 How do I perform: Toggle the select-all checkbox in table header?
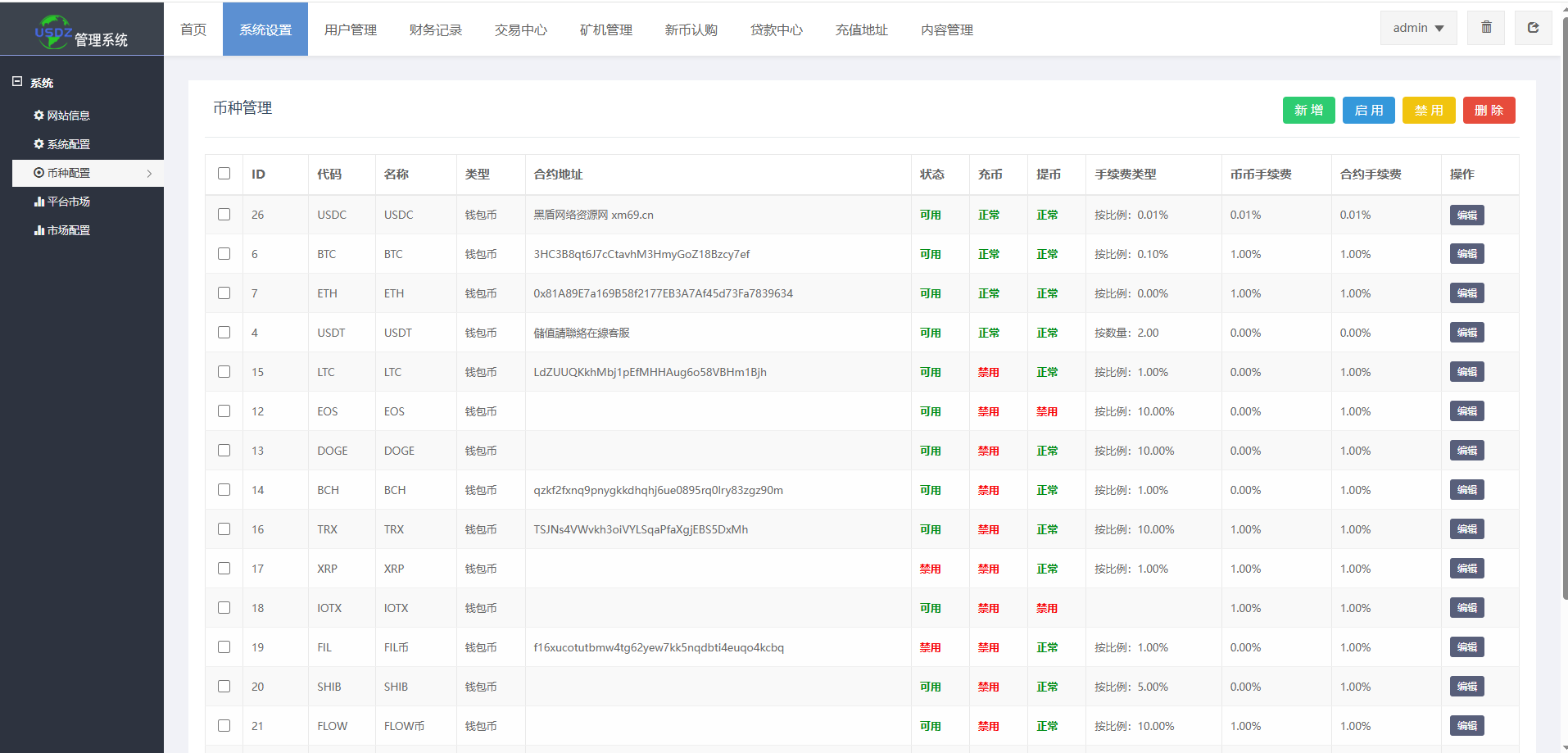[x=224, y=174]
